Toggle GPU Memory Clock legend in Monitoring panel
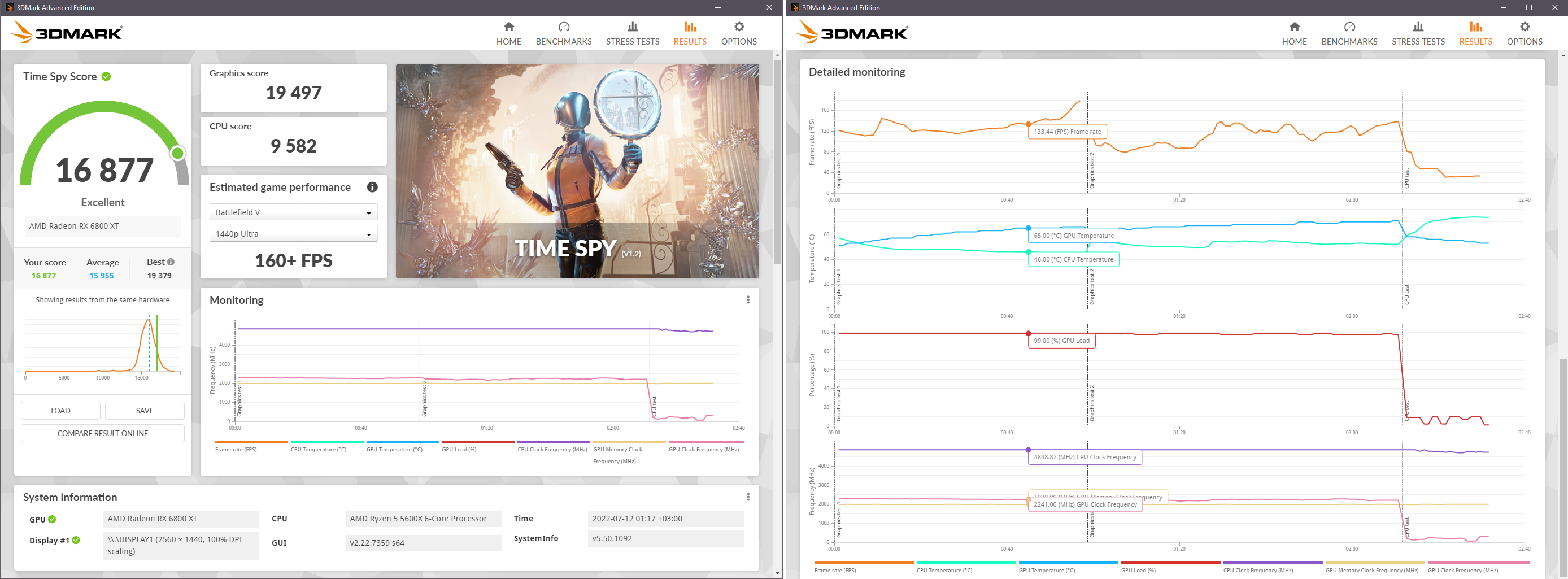Image resolution: width=1568 pixels, height=579 pixels. [x=629, y=452]
